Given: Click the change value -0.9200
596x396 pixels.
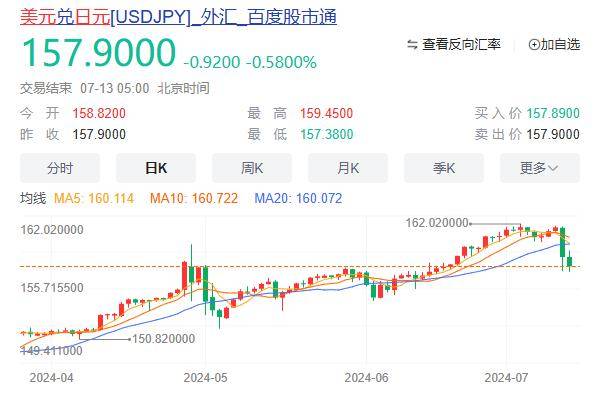Looking at the screenshot, I should tap(212, 62).
